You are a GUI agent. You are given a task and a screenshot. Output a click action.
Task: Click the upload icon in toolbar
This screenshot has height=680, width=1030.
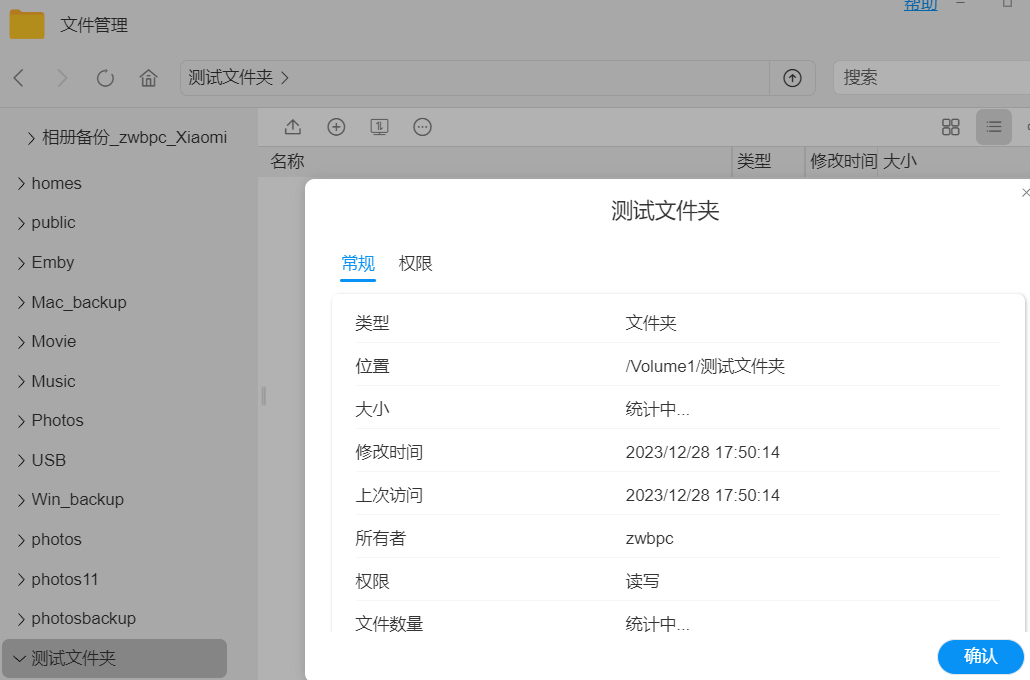293,127
